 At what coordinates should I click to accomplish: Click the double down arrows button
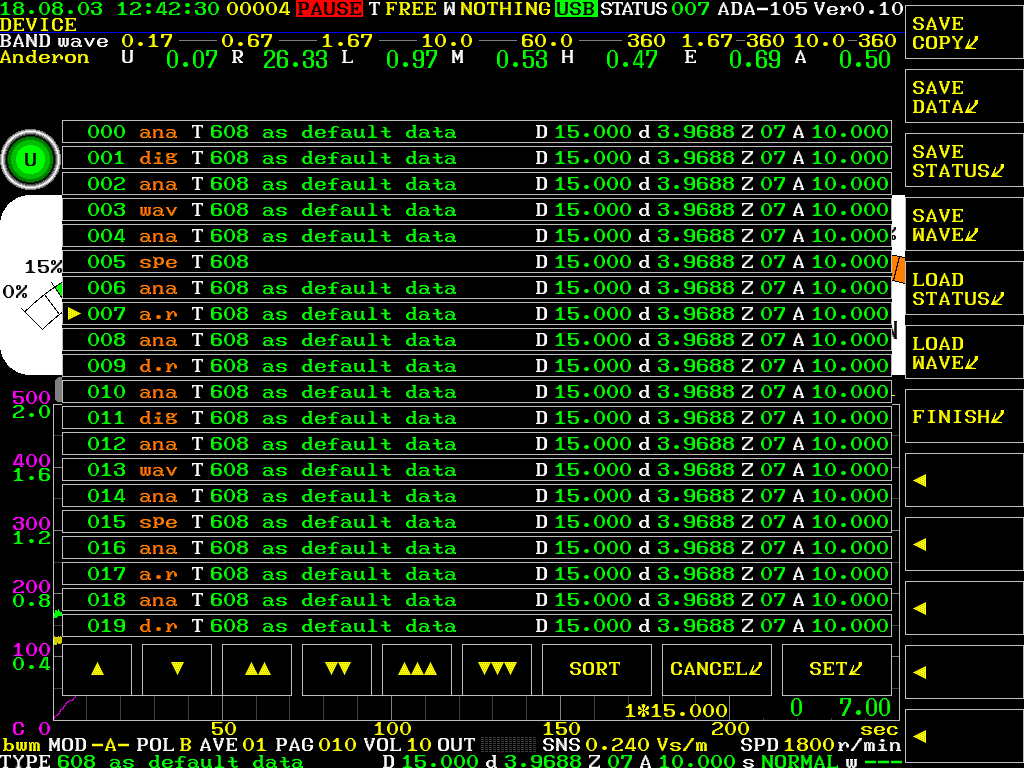click(337, 669)
